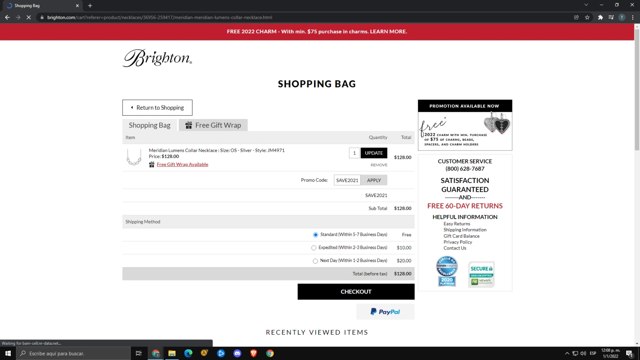Click the address bar URL

[x=159, y=18]
